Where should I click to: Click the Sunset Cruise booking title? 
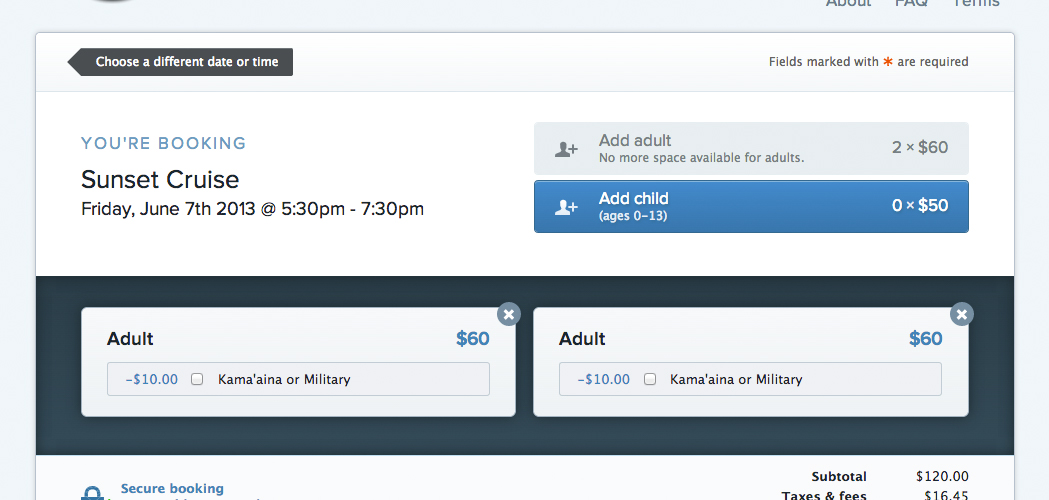click(x=160, y=179)
